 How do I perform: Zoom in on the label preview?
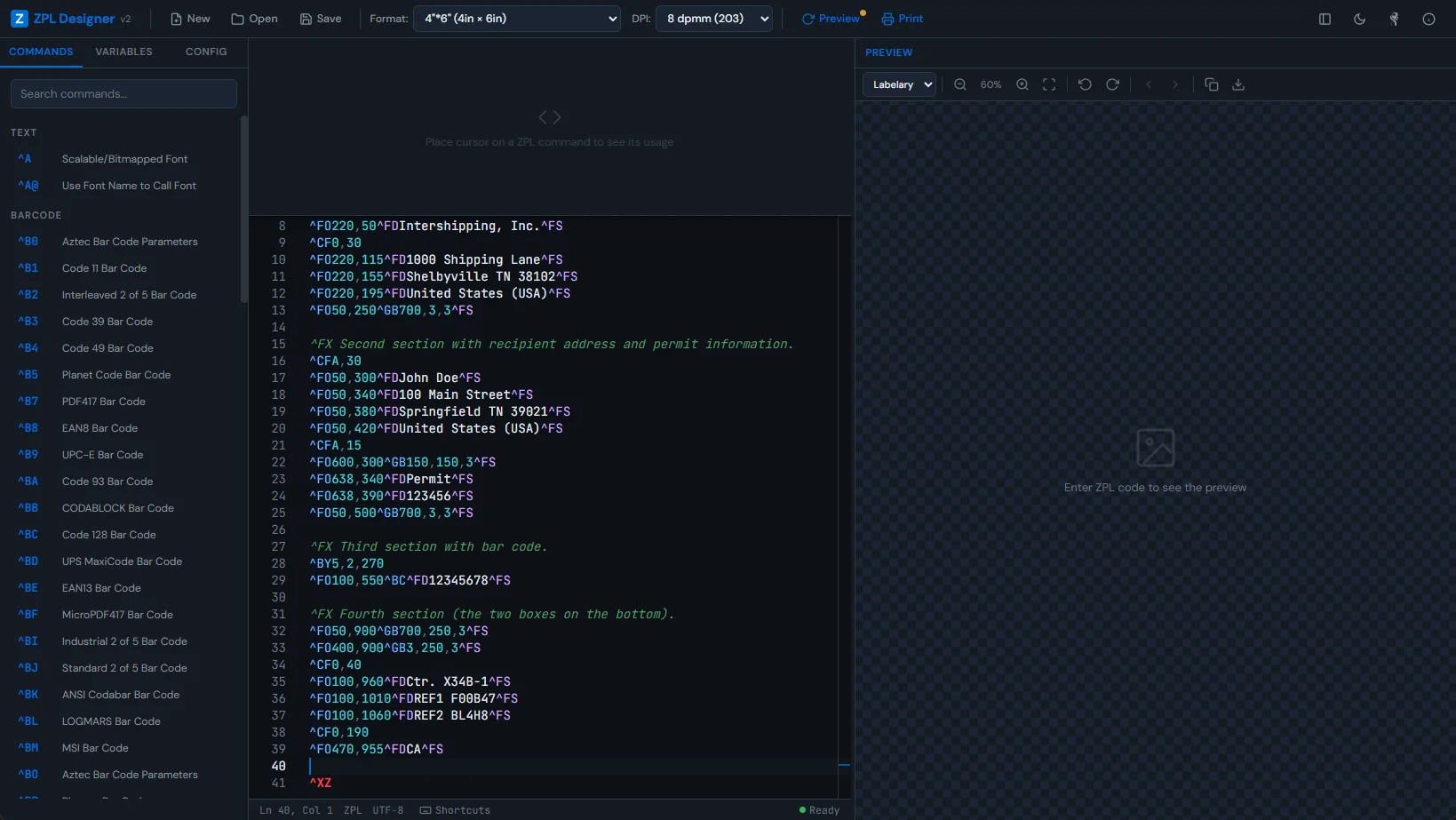pos(1022,84)
